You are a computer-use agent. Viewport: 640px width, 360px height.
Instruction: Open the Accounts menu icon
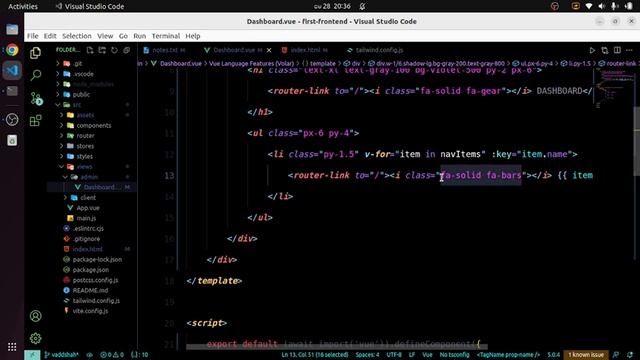(36, 316)
